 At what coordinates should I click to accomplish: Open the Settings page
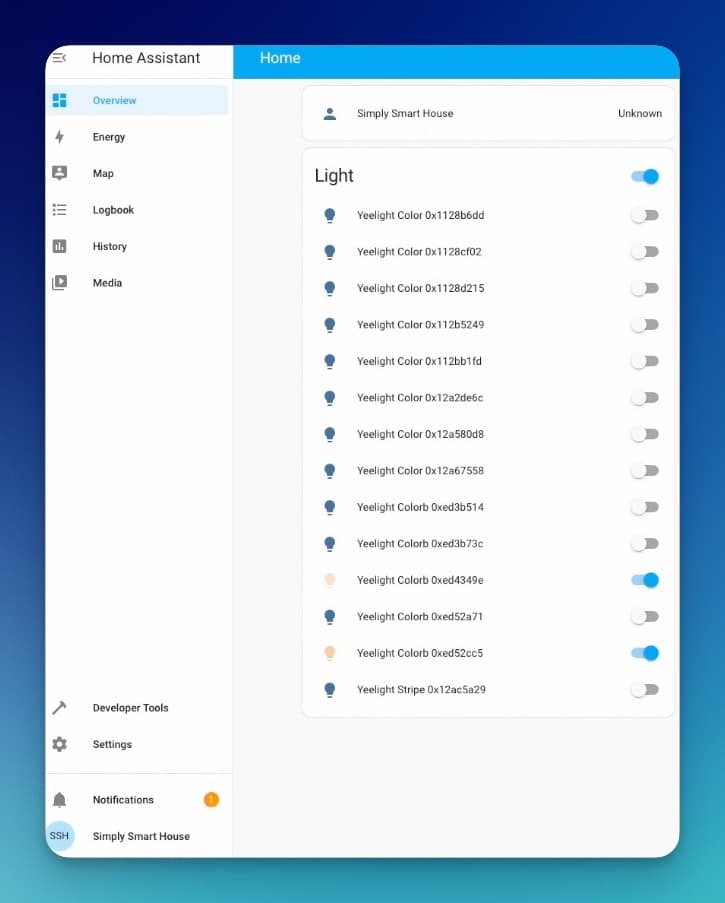tap(137, 744)
